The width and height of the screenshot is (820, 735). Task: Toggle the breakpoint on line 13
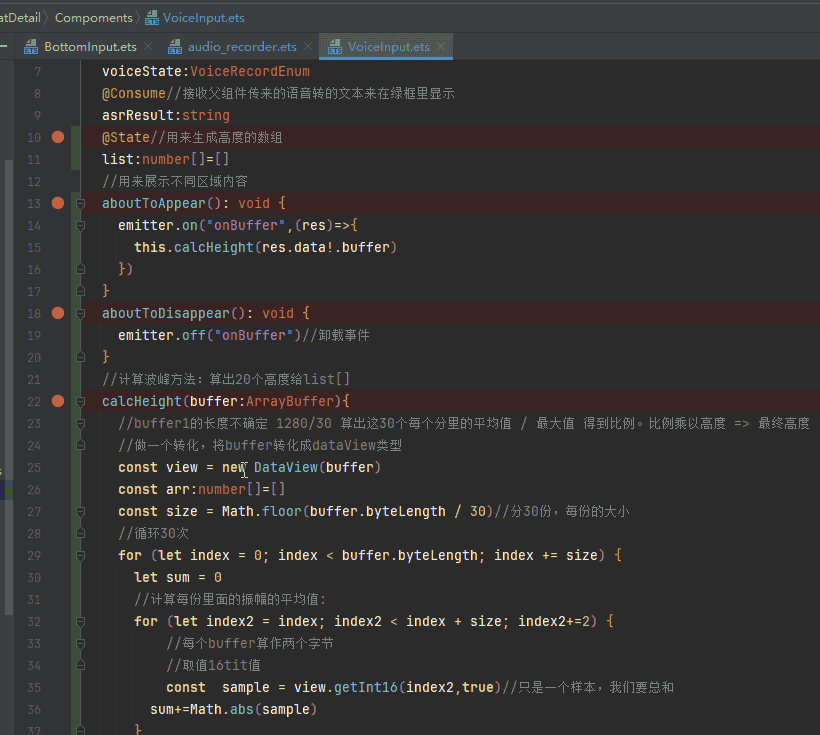click(x=58, y=203)
